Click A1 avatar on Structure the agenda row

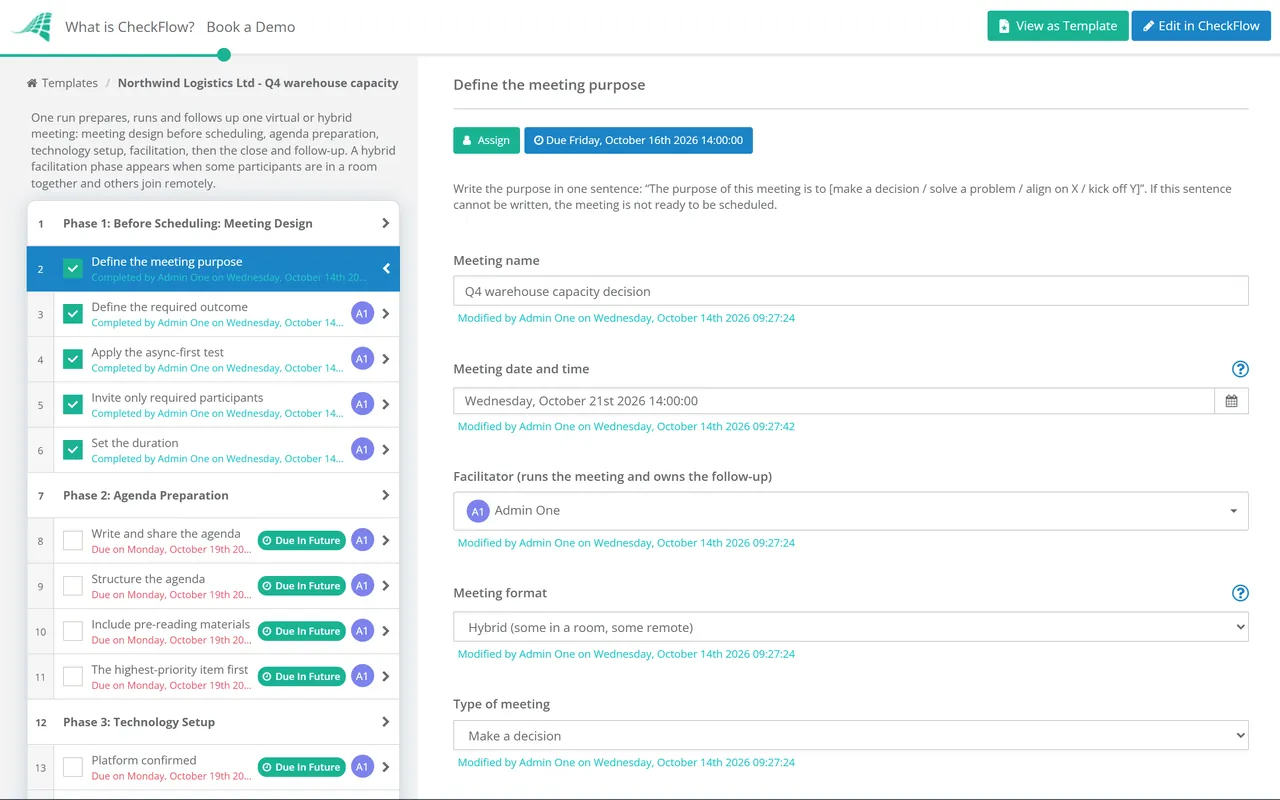[362, 586]
